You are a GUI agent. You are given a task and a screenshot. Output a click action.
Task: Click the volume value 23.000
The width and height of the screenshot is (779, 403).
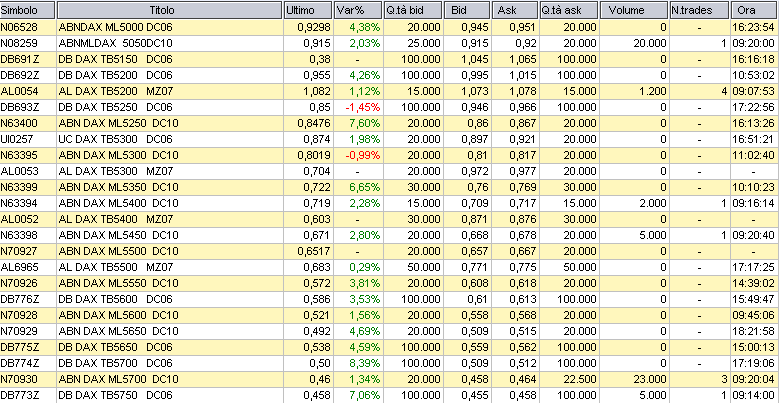[x=650, y=379]
